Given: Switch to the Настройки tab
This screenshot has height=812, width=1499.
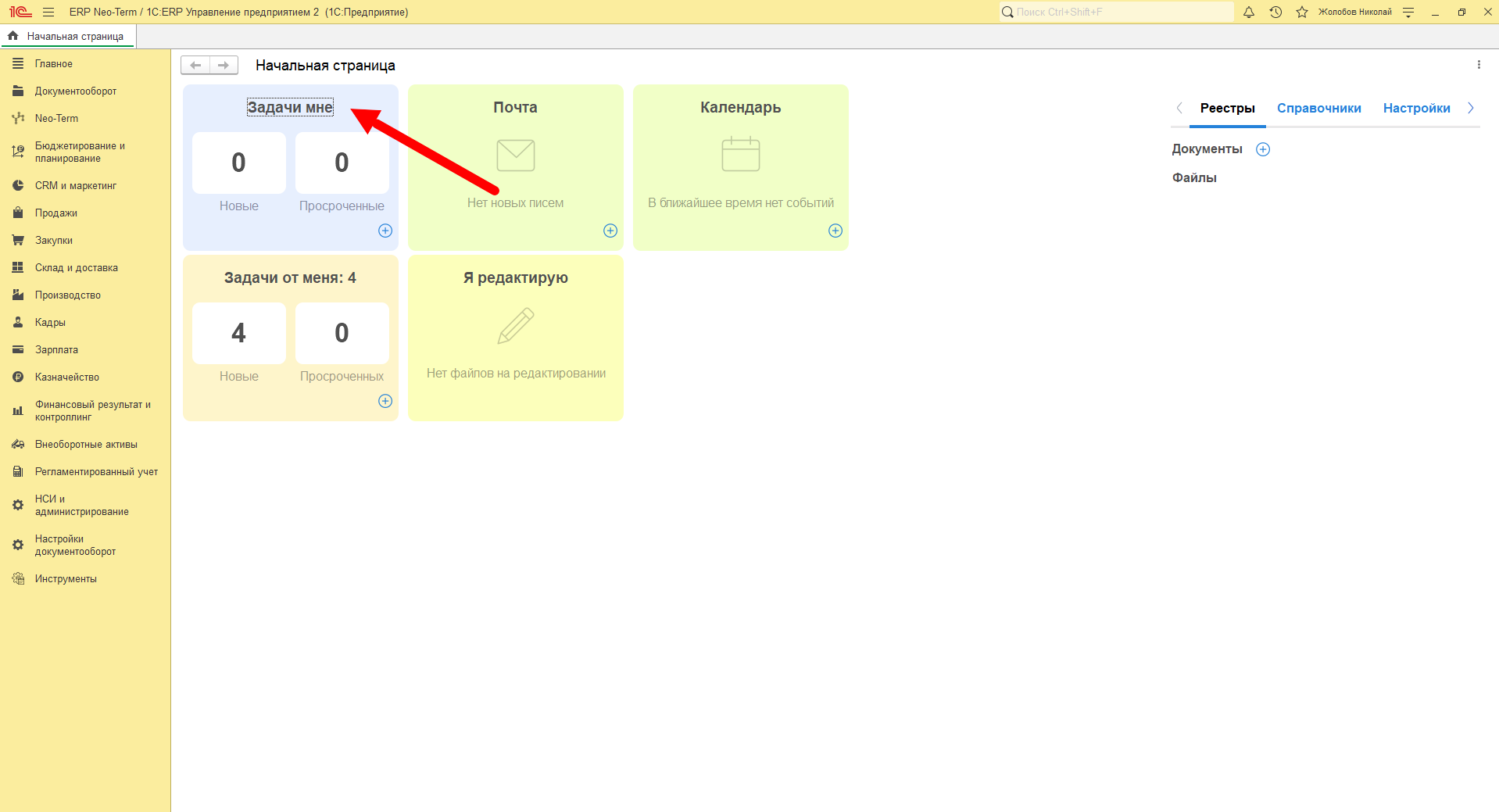Looking at the screenshot, I should [x=1416, y=108].
